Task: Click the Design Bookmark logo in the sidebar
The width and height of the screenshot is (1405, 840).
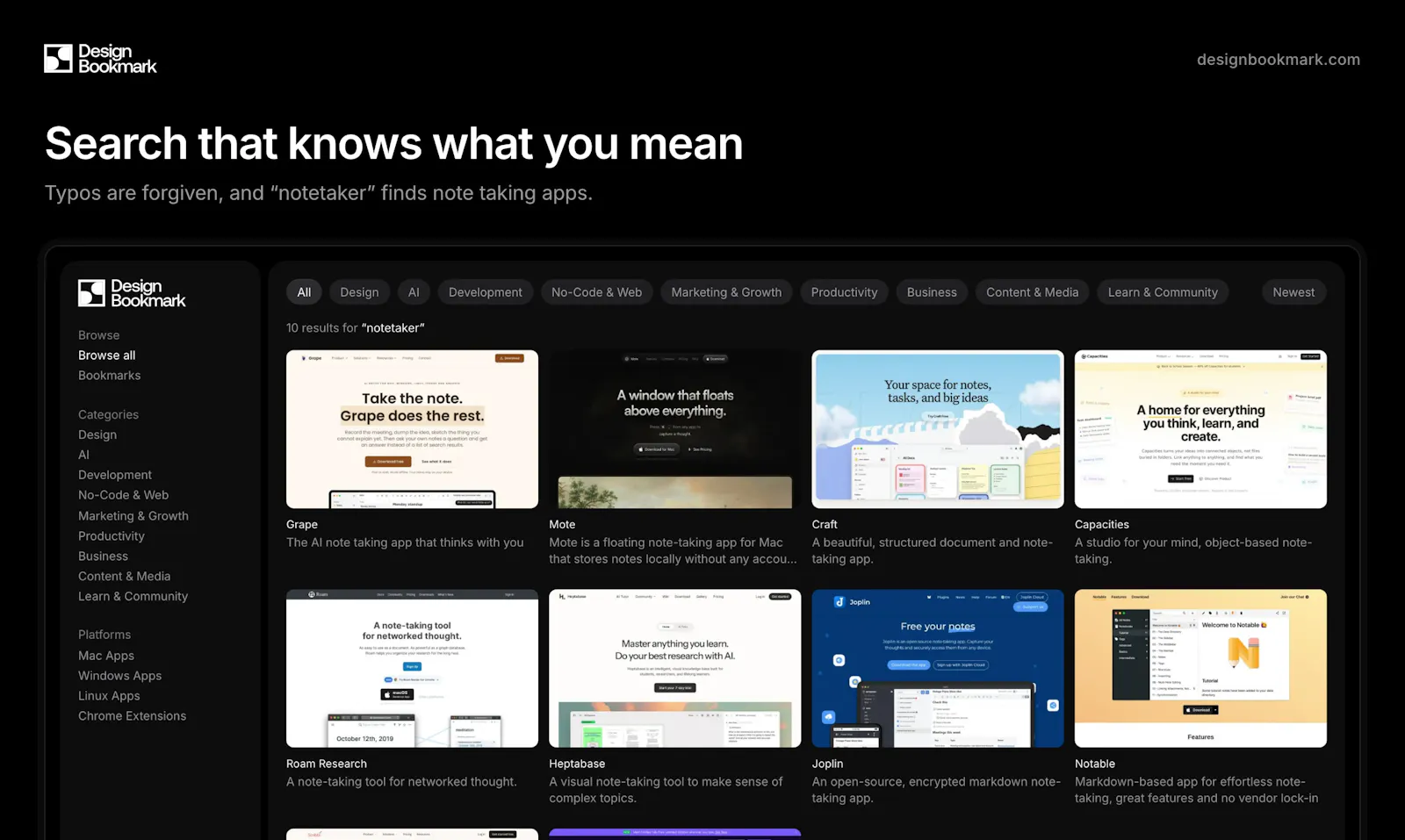Action: pyautogui.click(x=132, y=293)
